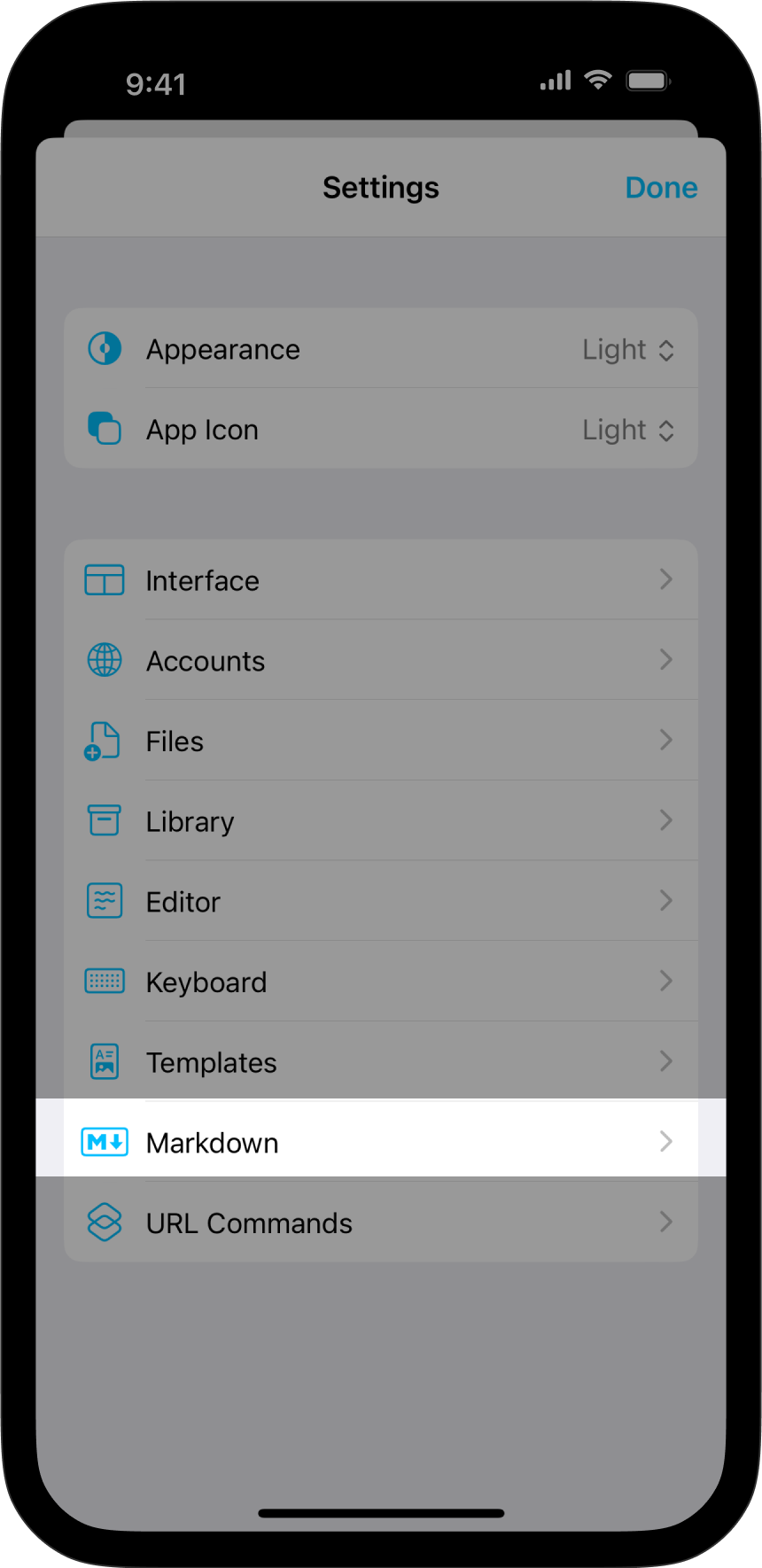Open the Appearance Light dropdown
Image resolution: width=762 pixels, height=1568 pixels.
pos(628,350)
